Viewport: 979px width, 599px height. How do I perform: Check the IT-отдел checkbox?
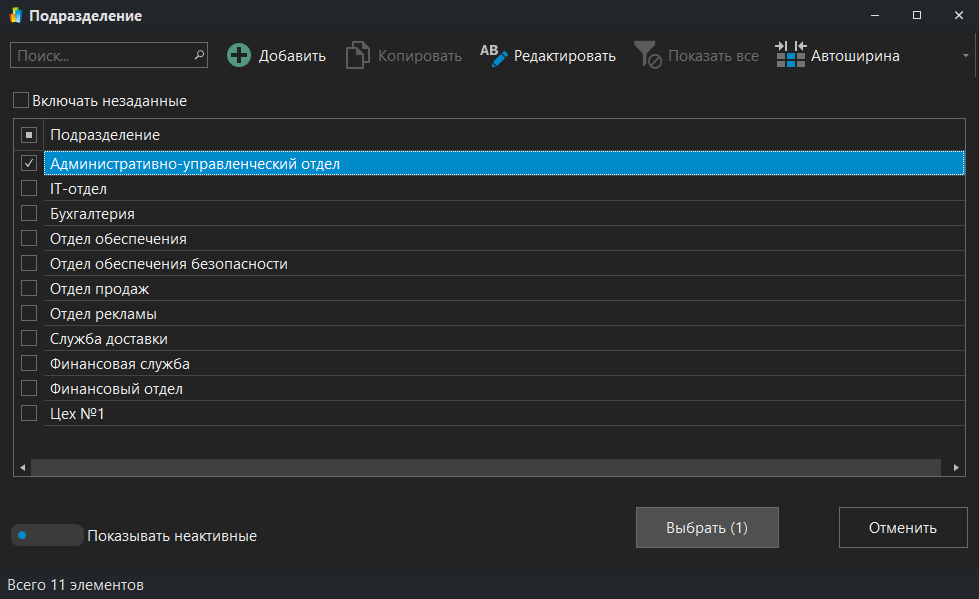(29, 188)
